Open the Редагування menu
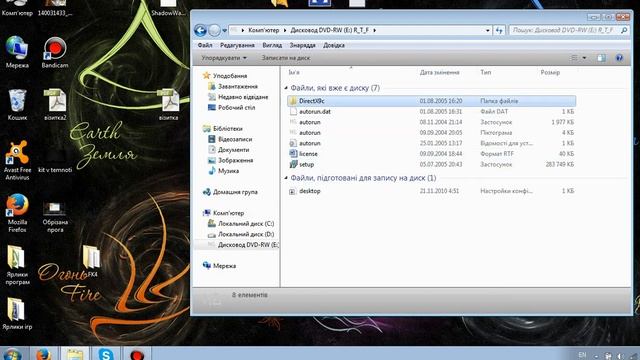Screen dimensions: 640x360 click(x=237, y=45)
